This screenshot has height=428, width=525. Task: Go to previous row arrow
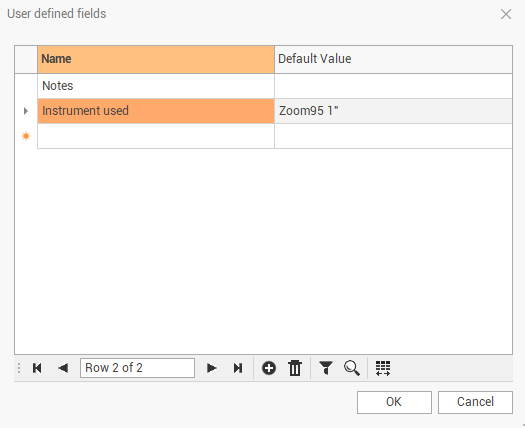tap(63, 368)
